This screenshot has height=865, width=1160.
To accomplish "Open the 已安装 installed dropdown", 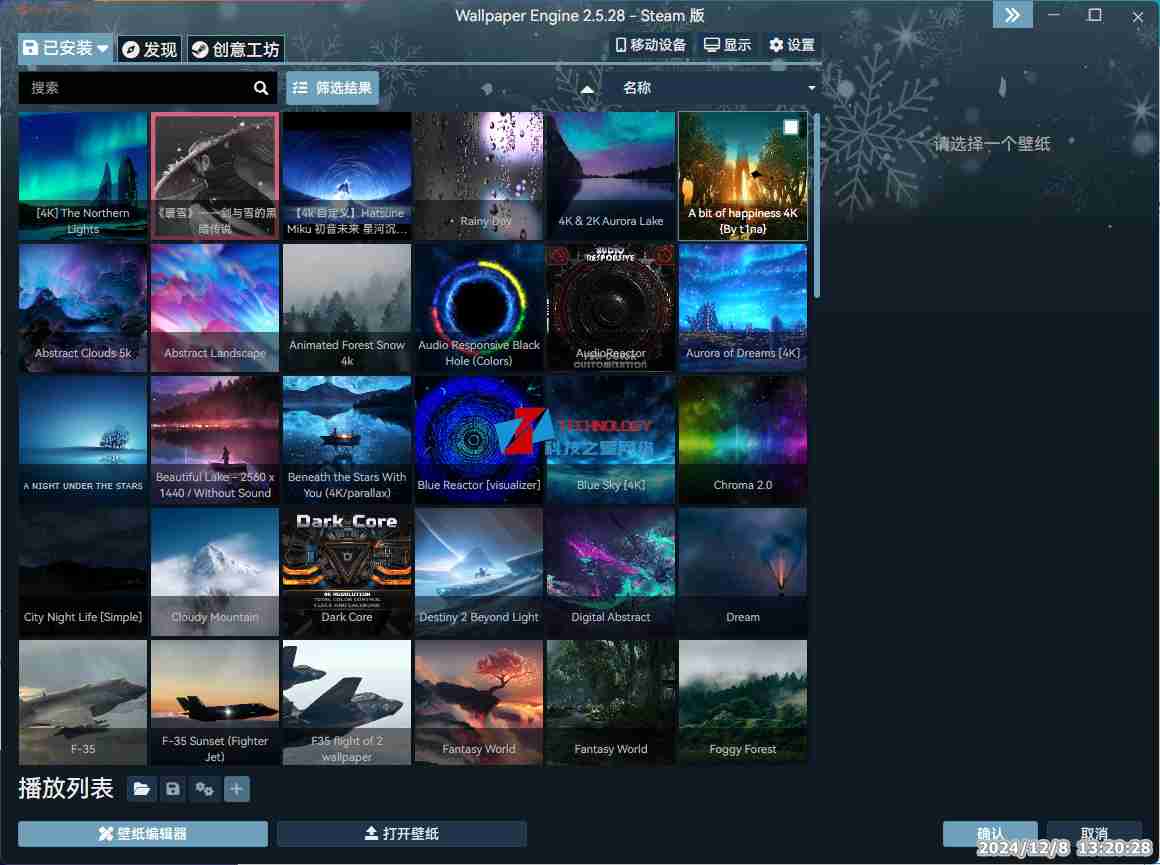I will click(65, 48).
